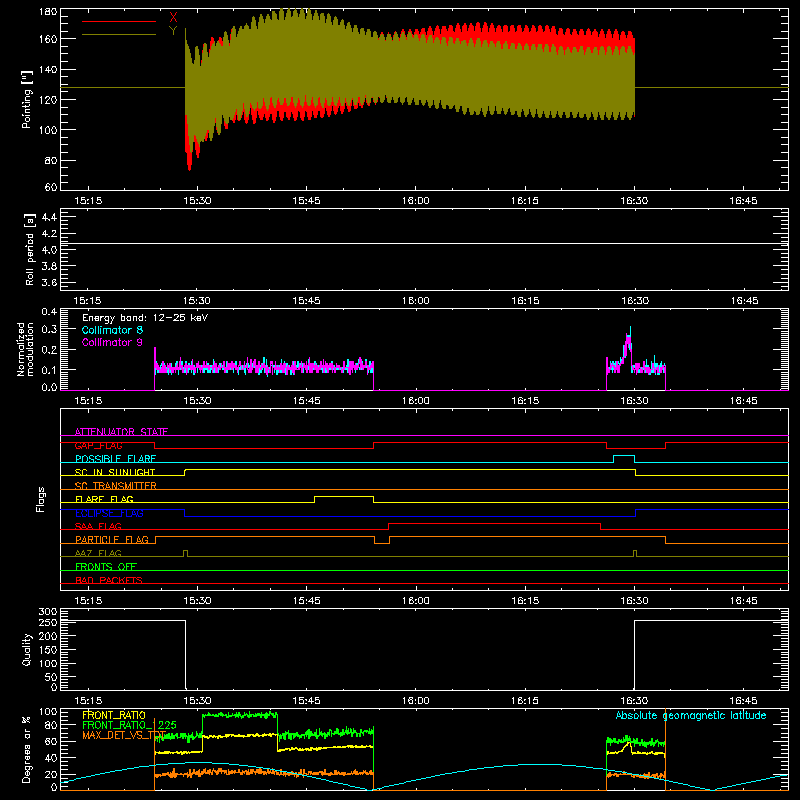Click the SAA_FLAG label
Viewport: 800px width, 800px height.
[x=98, y=526]
